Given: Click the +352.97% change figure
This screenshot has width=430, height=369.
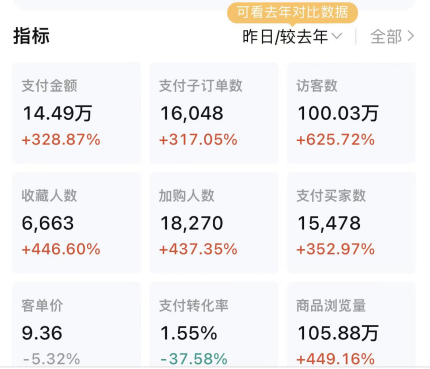Looking at the screenshot, I should (x=336, y=249).
